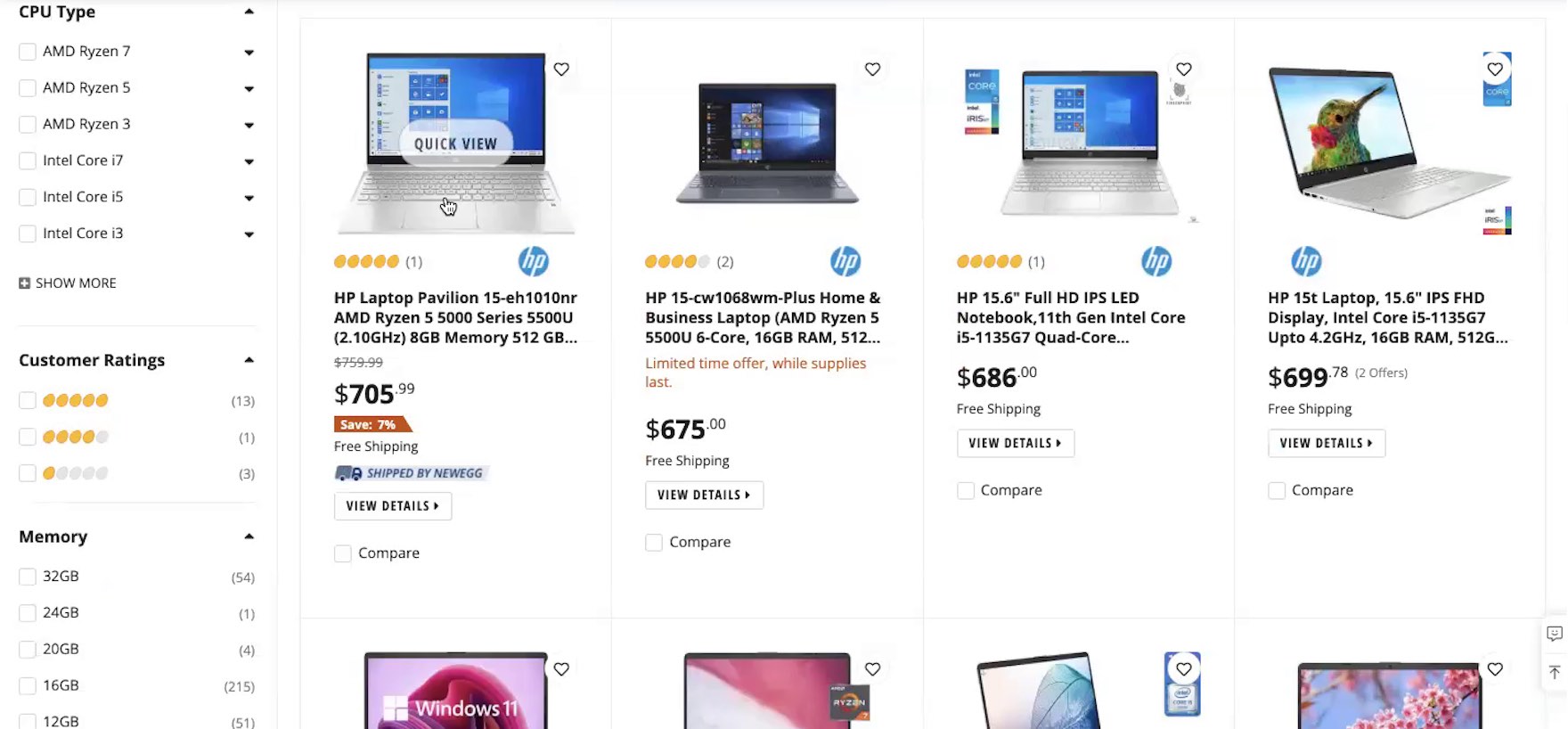Collapse the Memory filter section
The image size is (1568, 729).
click(249, 537)
